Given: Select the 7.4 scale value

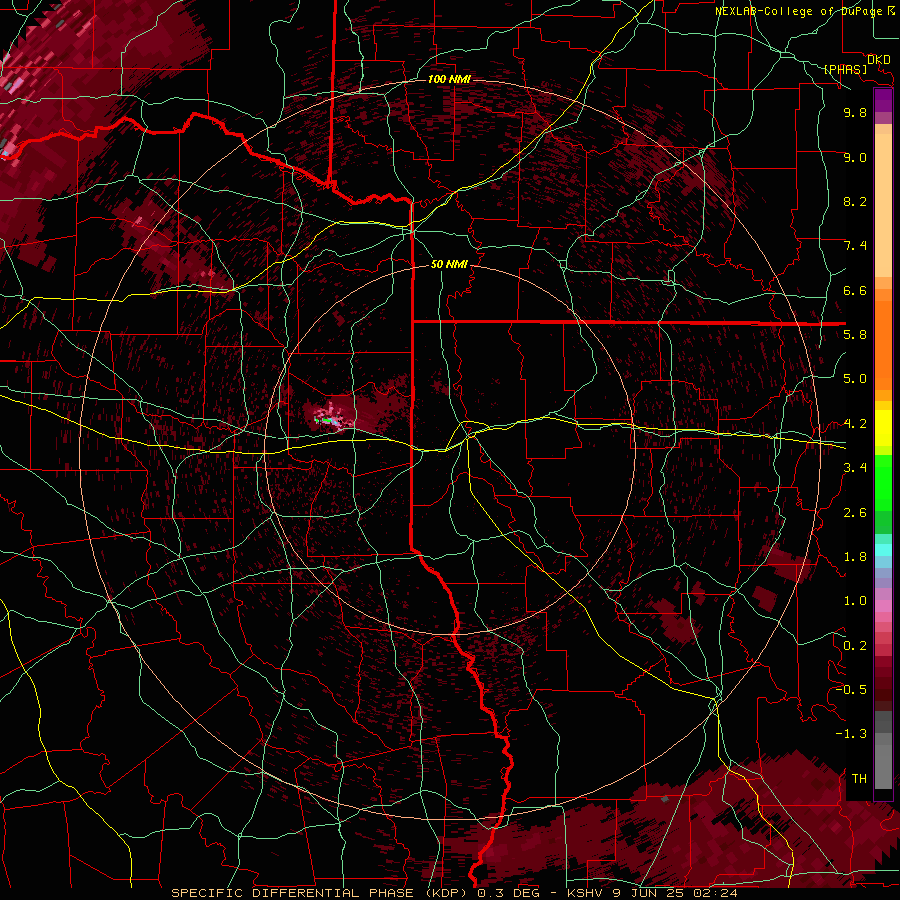Looking at the screenshot, I should click(855, 246).
